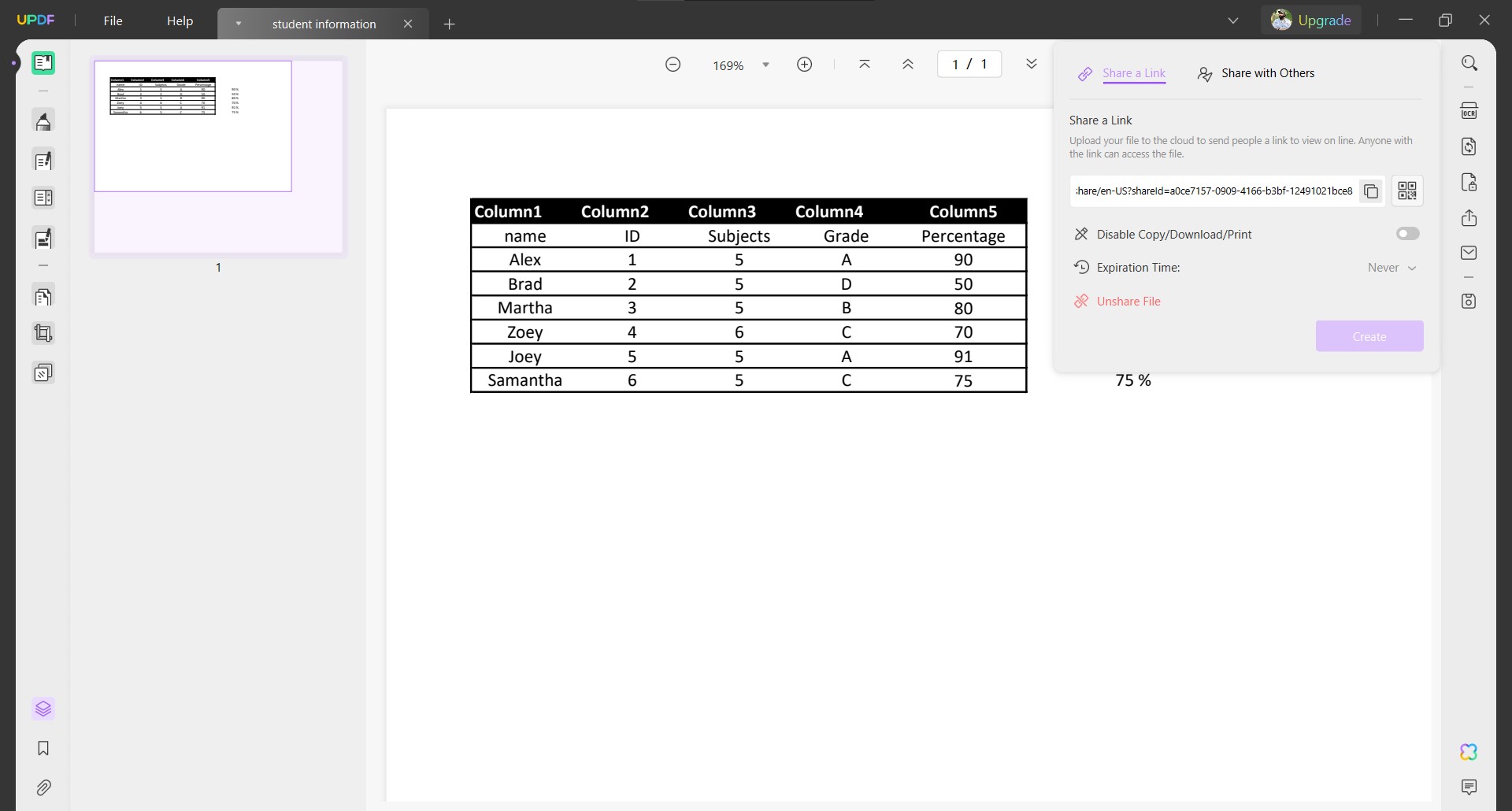Toggle Disable Copy/Download/Print switch

(1408, 234)
